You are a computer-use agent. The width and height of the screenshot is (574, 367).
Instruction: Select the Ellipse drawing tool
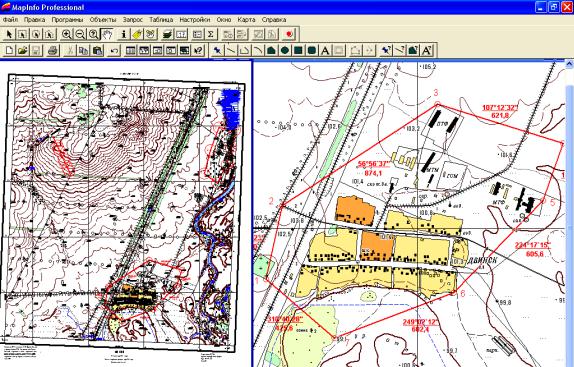(x=285, y=50)
